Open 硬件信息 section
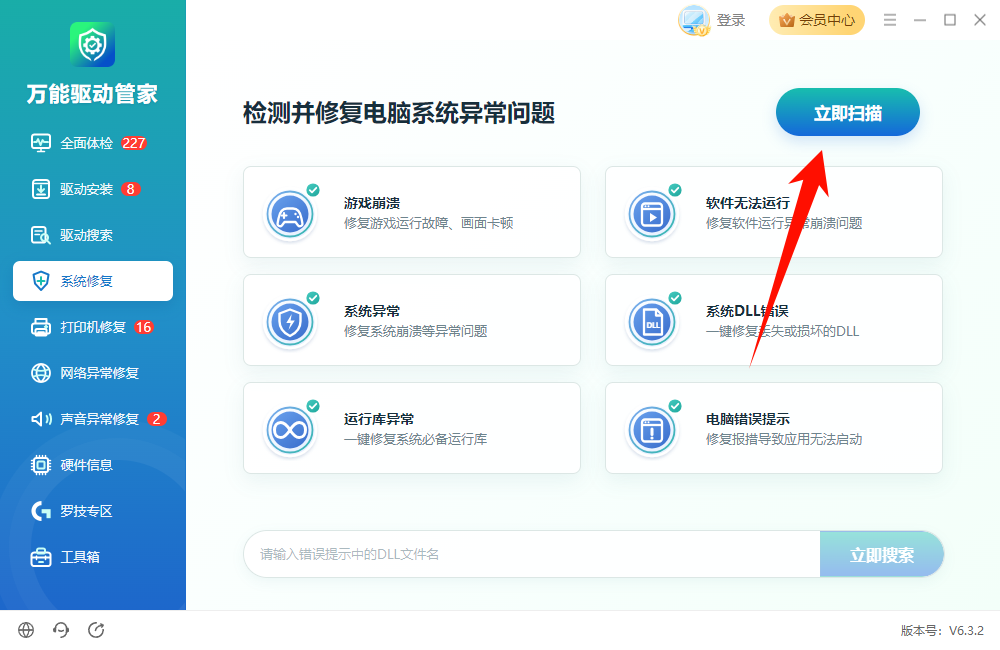Image resolution: width=1000 pixels, height=650 pixels. pyautogui.click(x=92, y=465)
